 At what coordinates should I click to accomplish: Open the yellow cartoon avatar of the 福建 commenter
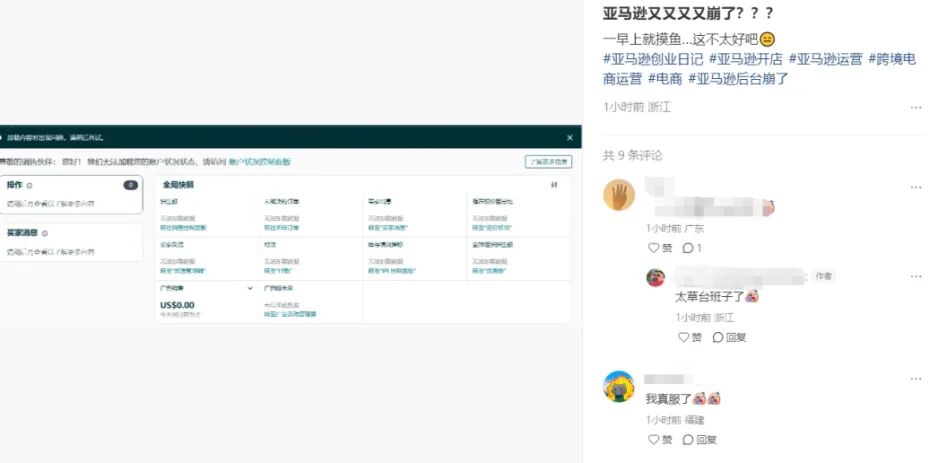(619, 386)
